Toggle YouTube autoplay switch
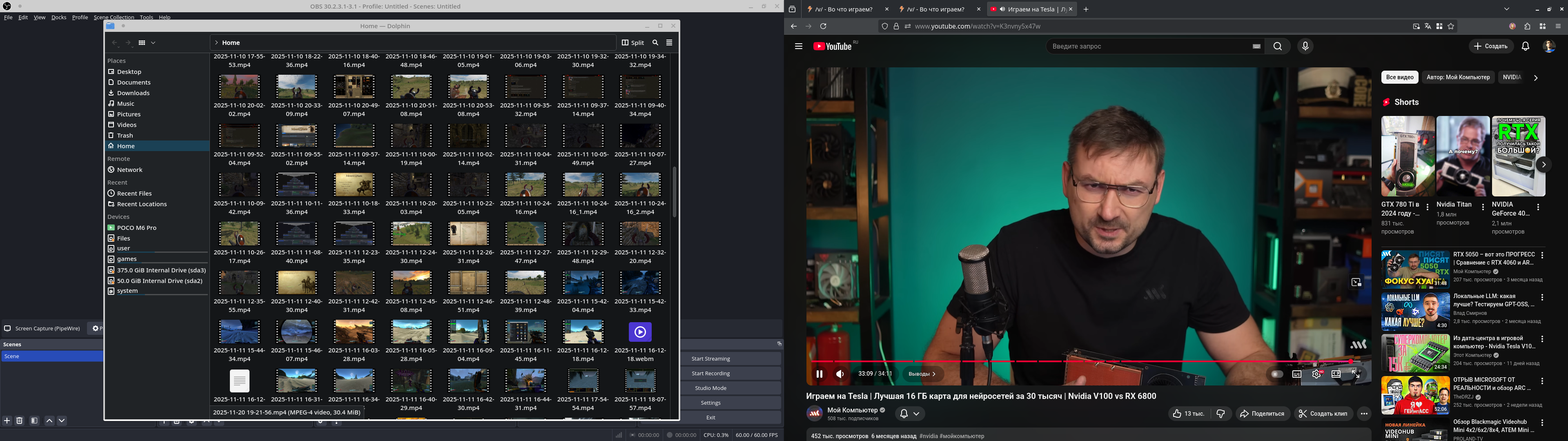This screenshot has height=441, width=1568. 1277,374
